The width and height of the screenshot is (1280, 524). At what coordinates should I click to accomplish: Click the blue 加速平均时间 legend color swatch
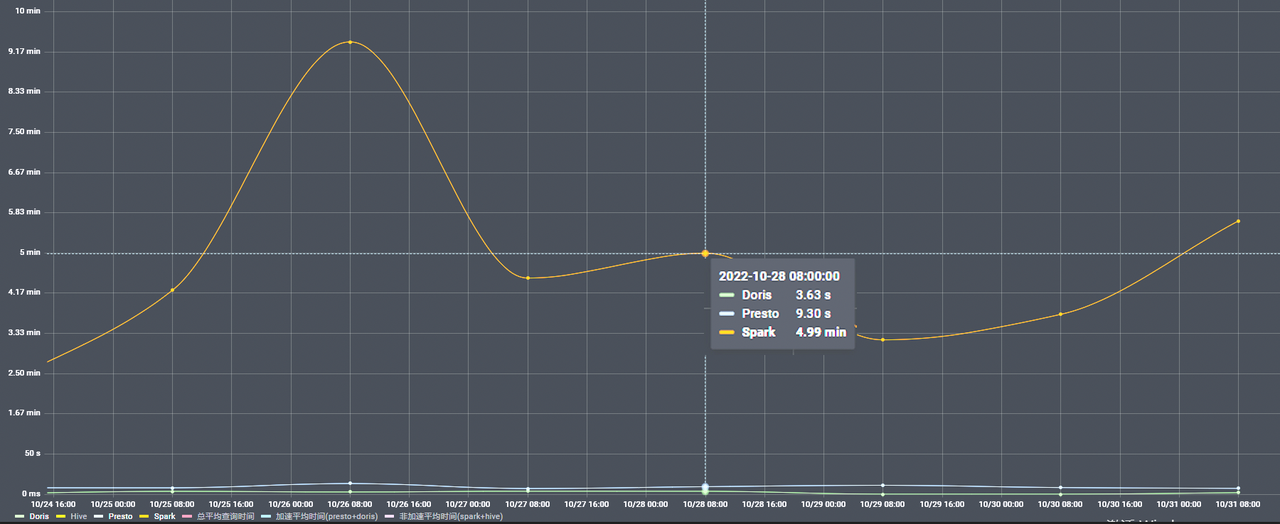click(x=266, y=516)
